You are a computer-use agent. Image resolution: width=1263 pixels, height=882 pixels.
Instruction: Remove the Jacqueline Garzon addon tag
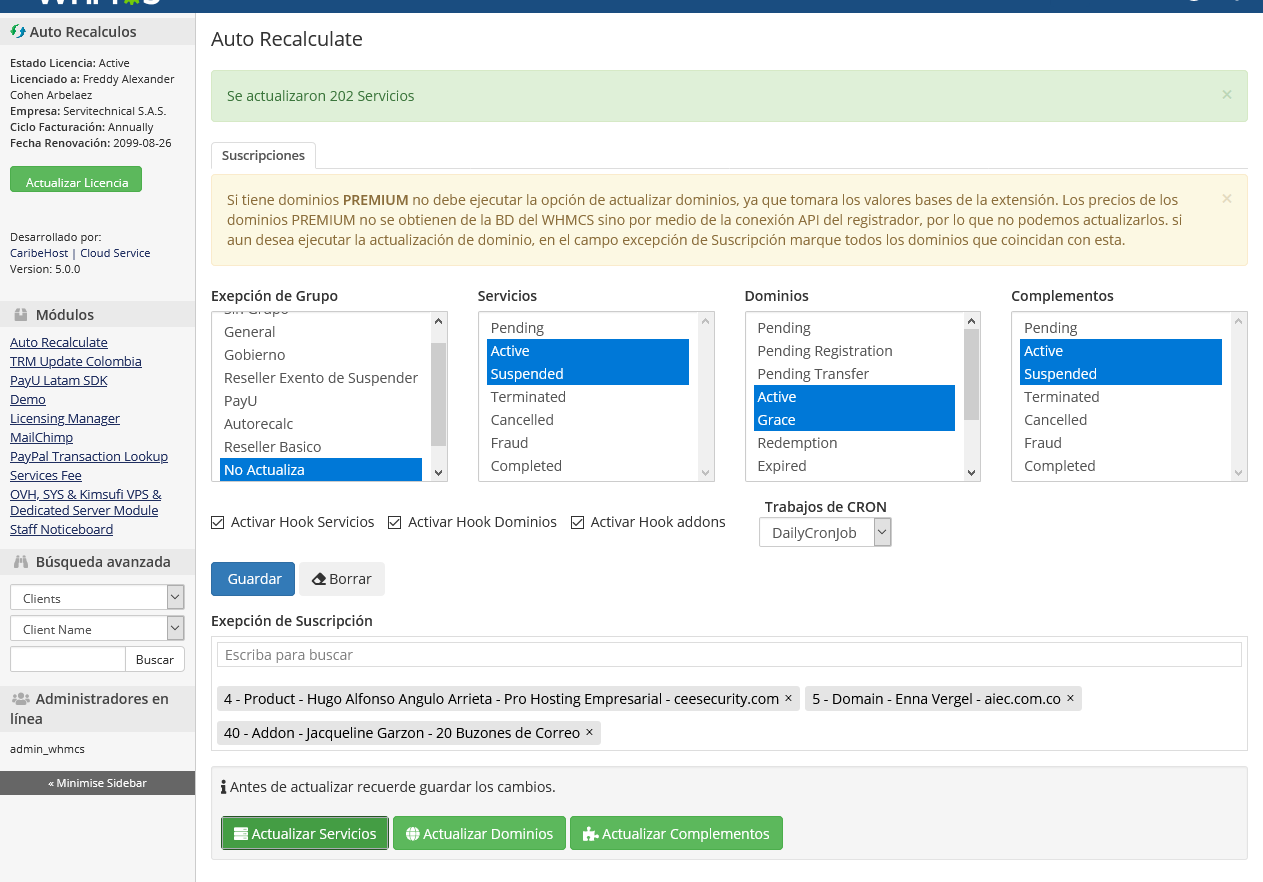589,732
